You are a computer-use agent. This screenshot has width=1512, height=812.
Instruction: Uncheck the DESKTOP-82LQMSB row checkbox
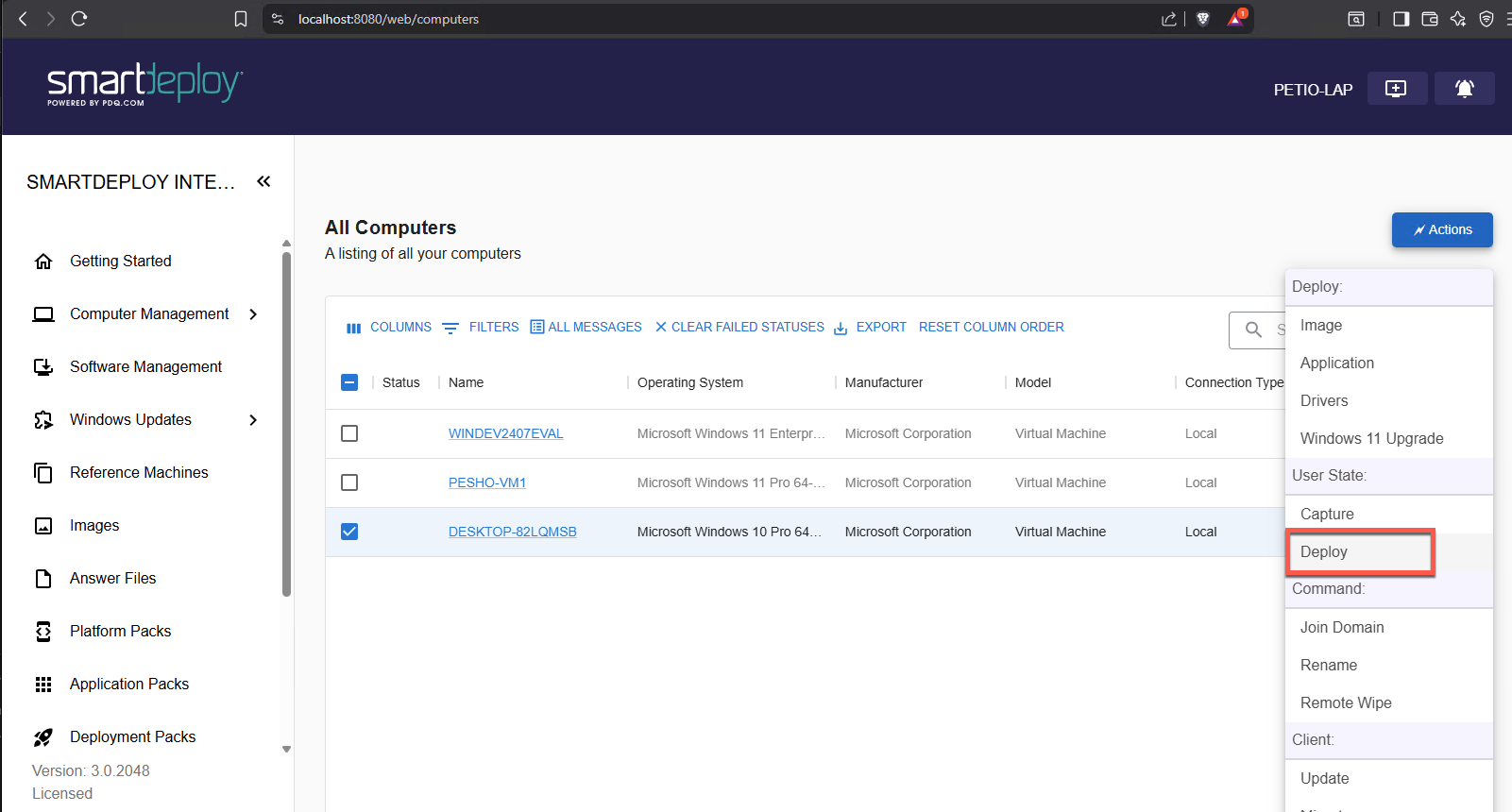pos(349,532)
